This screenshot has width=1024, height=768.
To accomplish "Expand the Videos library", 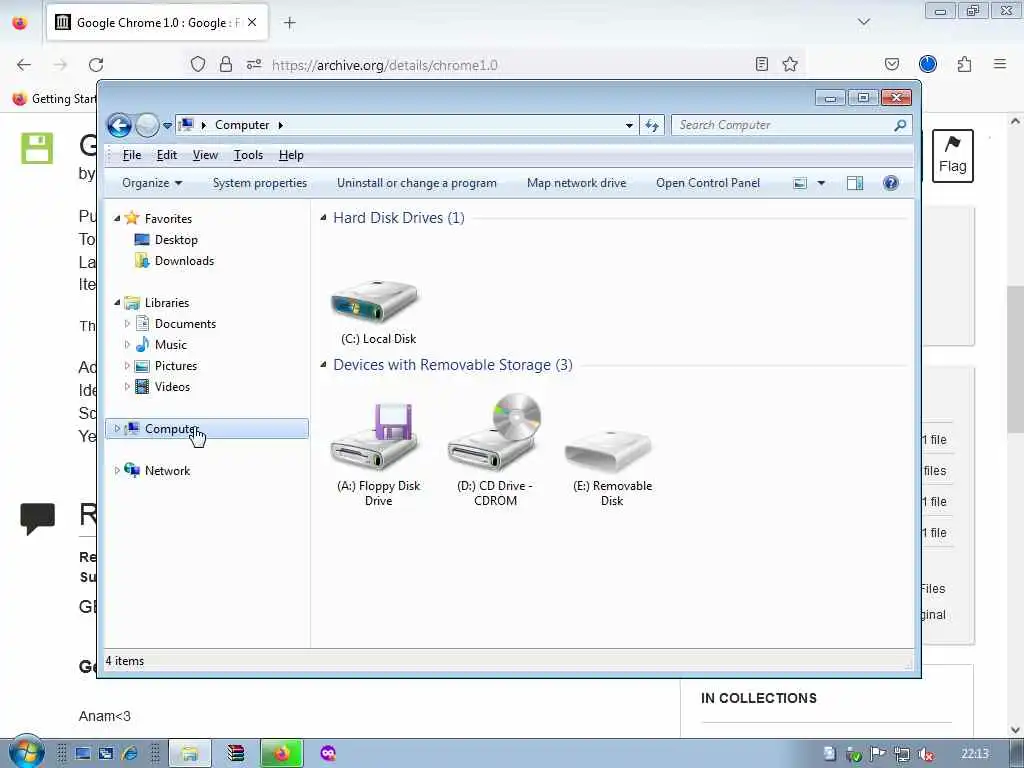I will click(x=127, y=387).
